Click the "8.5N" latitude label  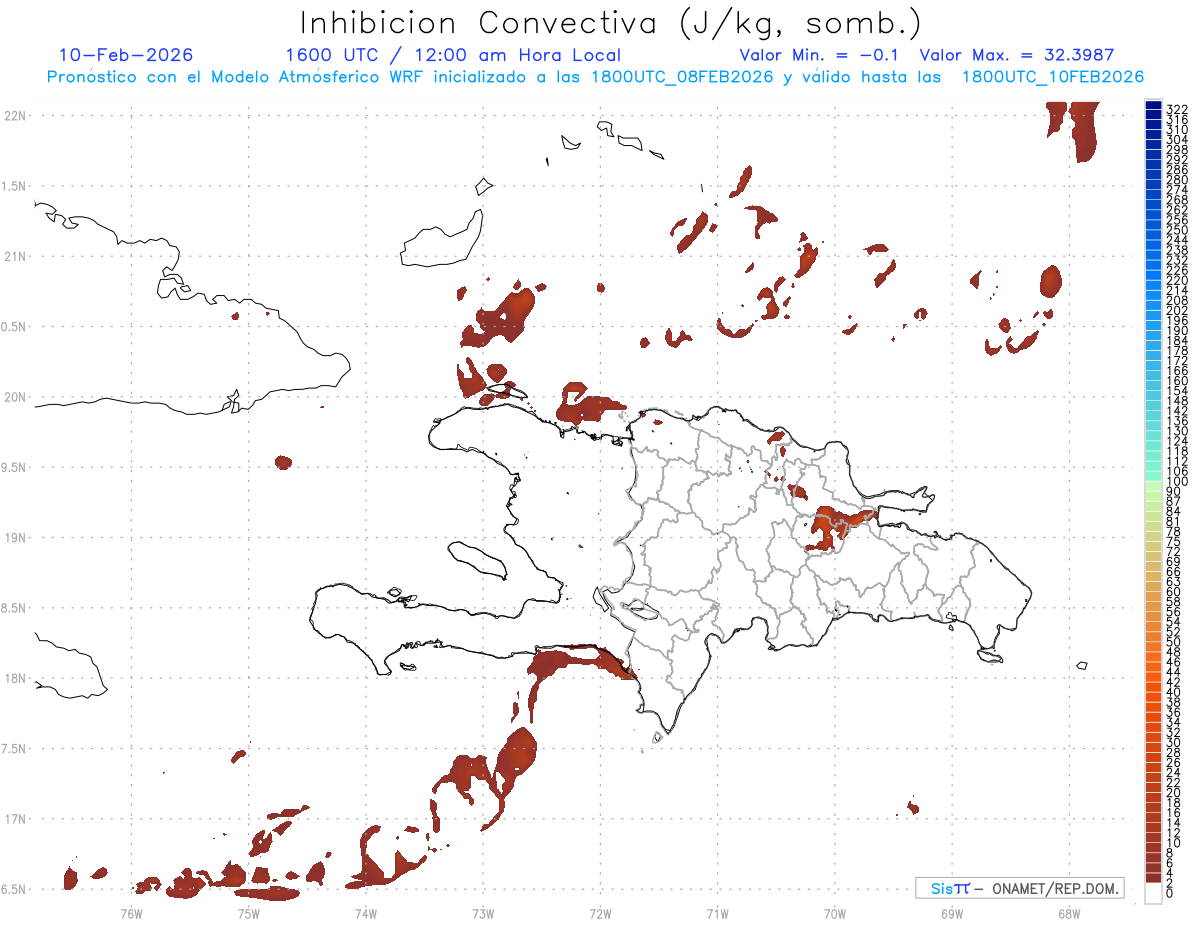click(x=15, y=608)
